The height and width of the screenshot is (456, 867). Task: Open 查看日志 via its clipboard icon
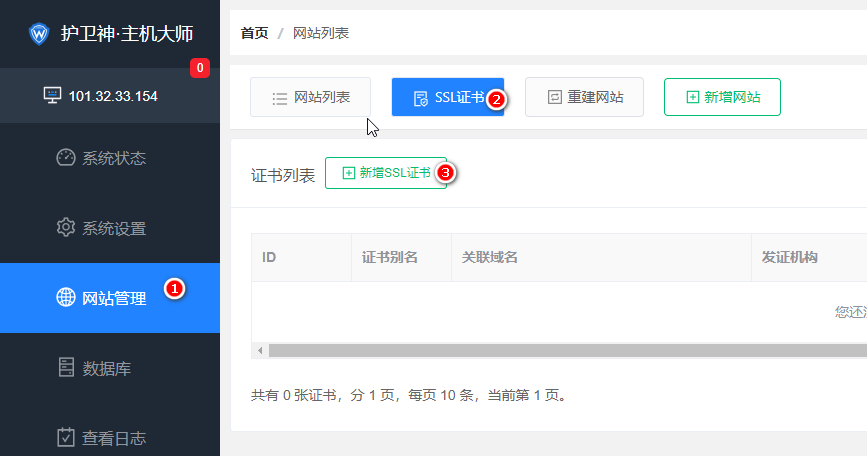click(66, 437)
